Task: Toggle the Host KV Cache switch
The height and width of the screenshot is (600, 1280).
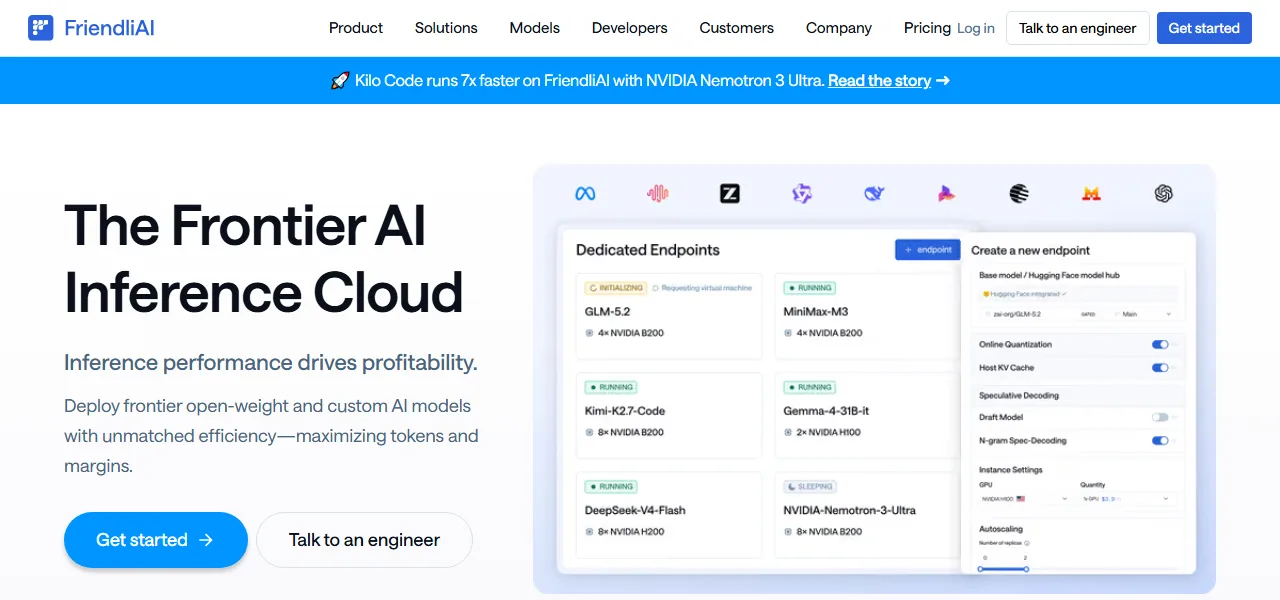Action: pyautogui.click(x=1160, y=368)
